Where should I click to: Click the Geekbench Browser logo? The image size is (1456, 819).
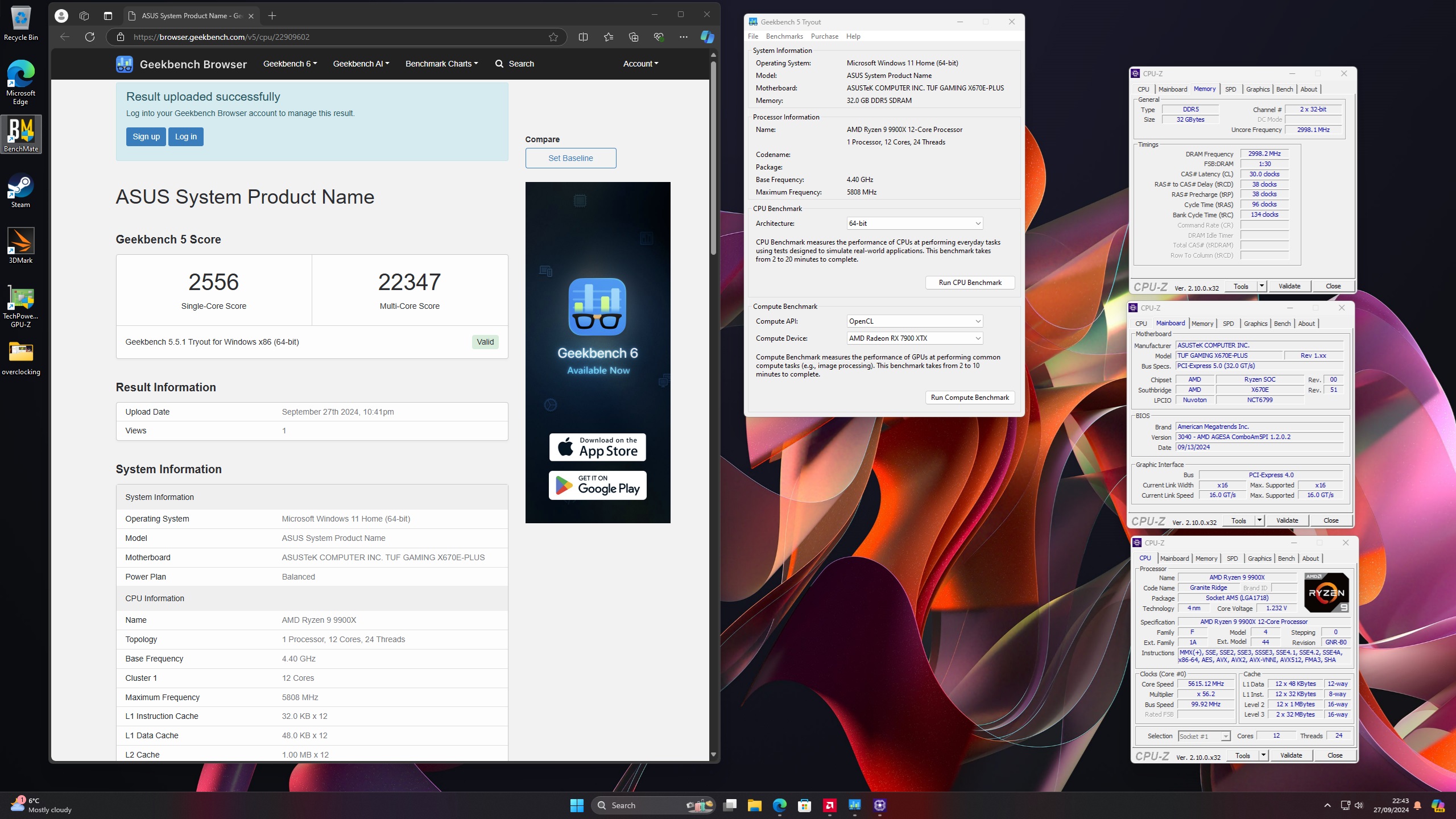[x=181, y=64]
